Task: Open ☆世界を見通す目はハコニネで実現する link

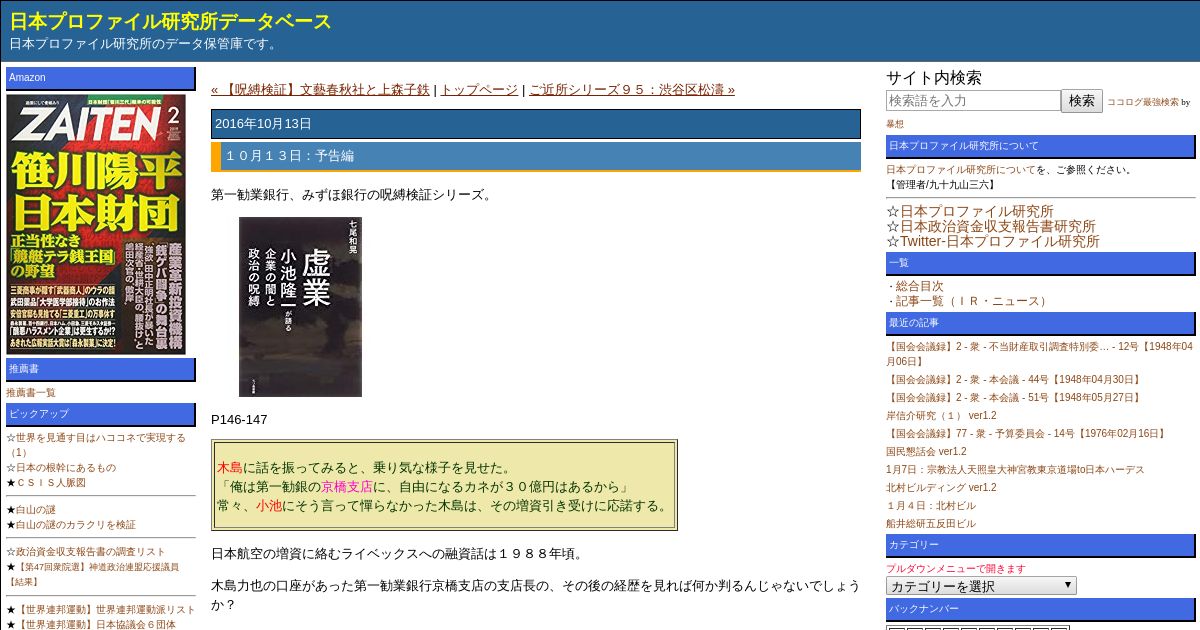Action: pos(96,445)
